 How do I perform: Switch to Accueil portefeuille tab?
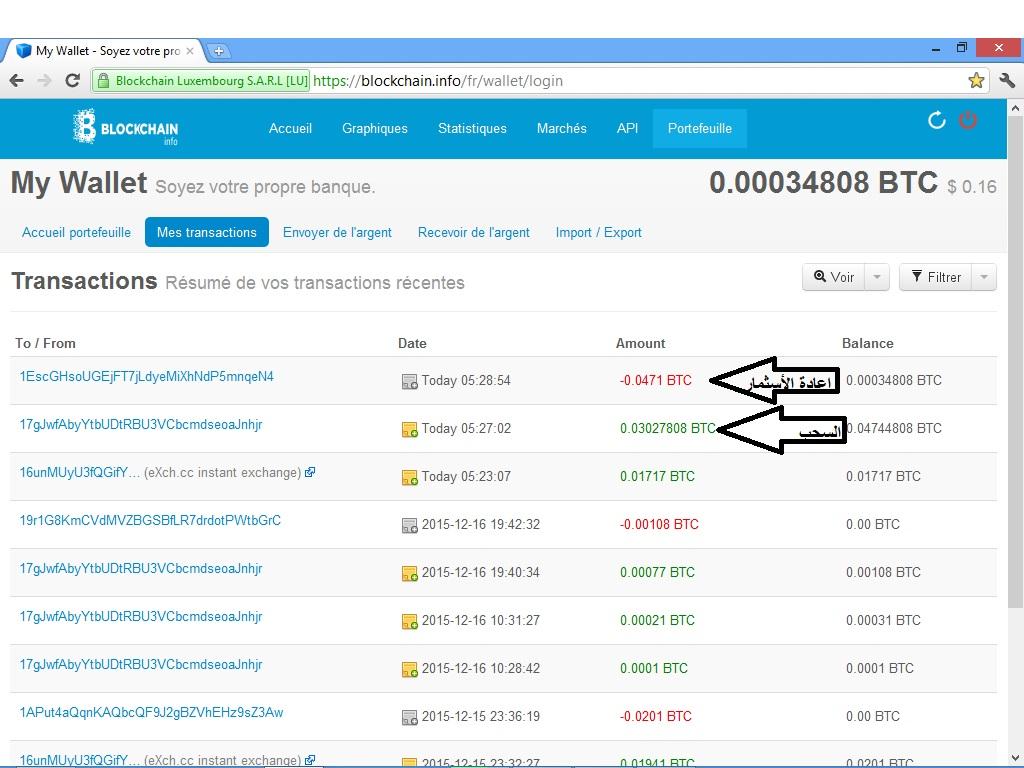76,232
